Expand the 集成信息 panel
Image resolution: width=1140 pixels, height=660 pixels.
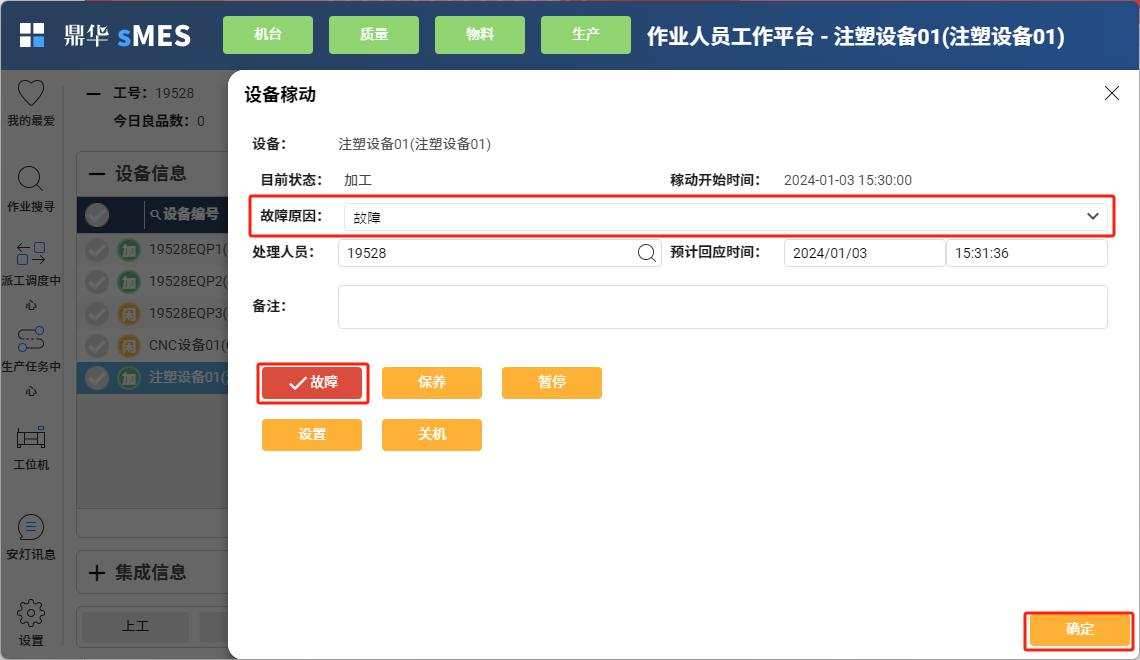coord(96,573)
